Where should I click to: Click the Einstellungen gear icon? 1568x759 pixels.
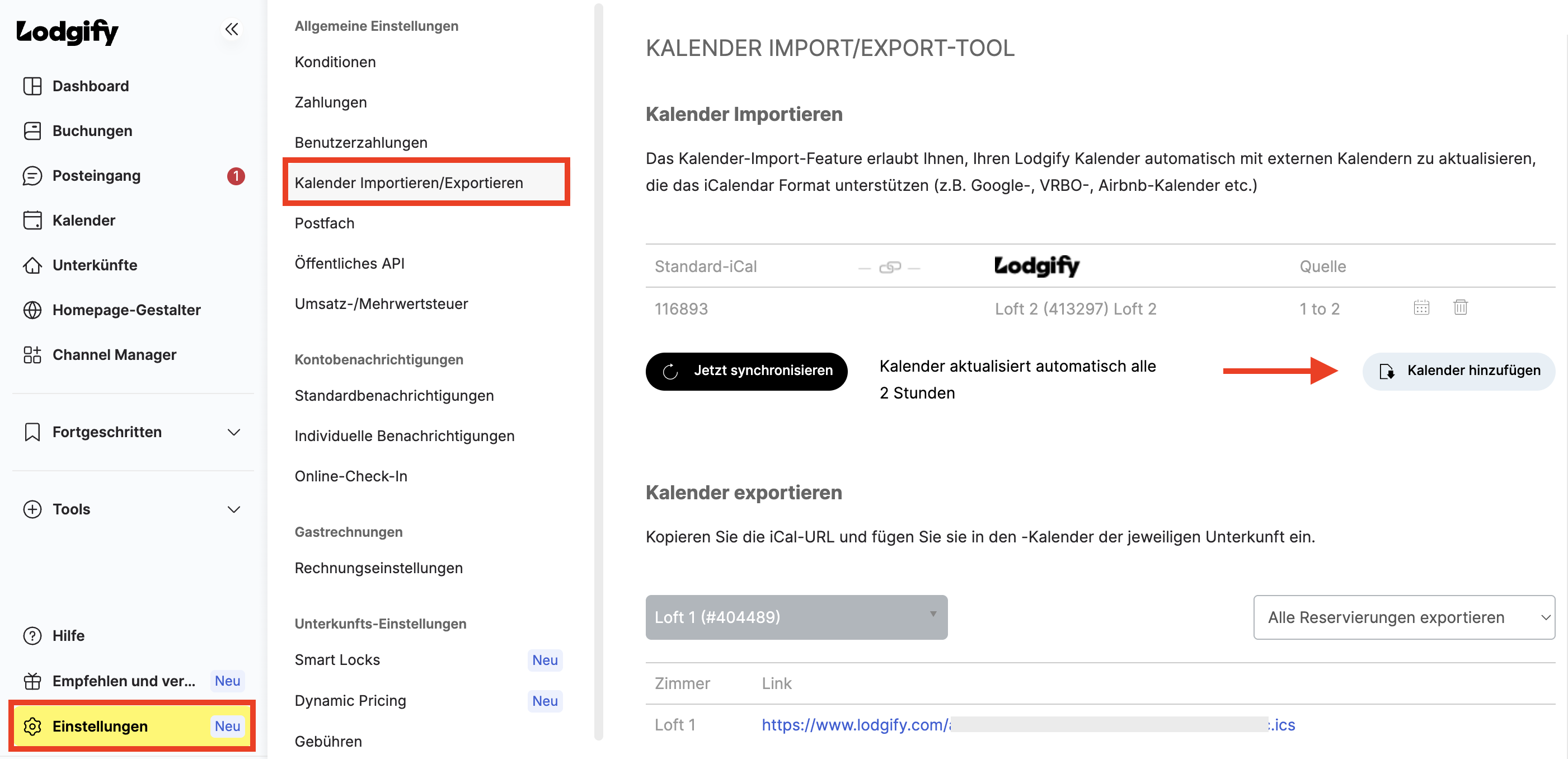coord(32,726)
